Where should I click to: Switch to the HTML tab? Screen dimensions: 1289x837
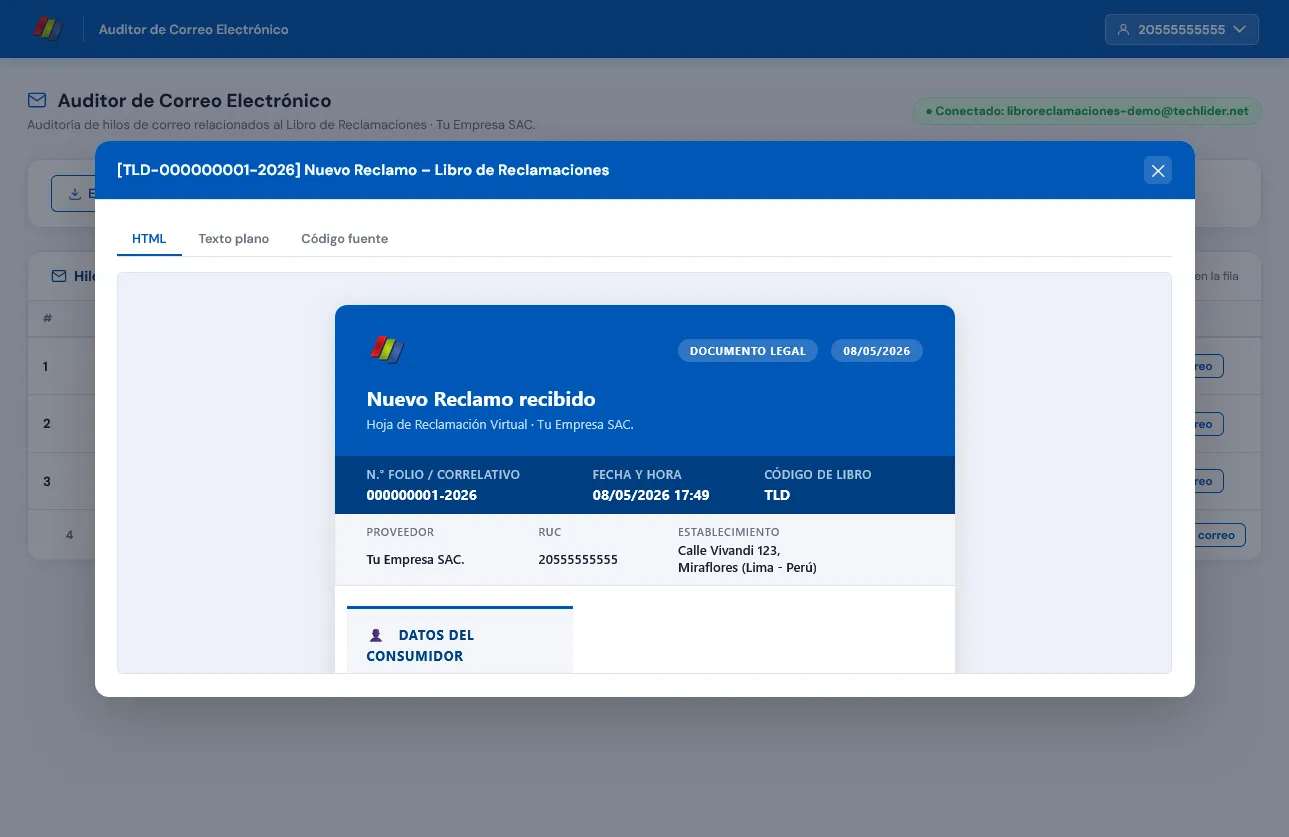coord(149,239)
